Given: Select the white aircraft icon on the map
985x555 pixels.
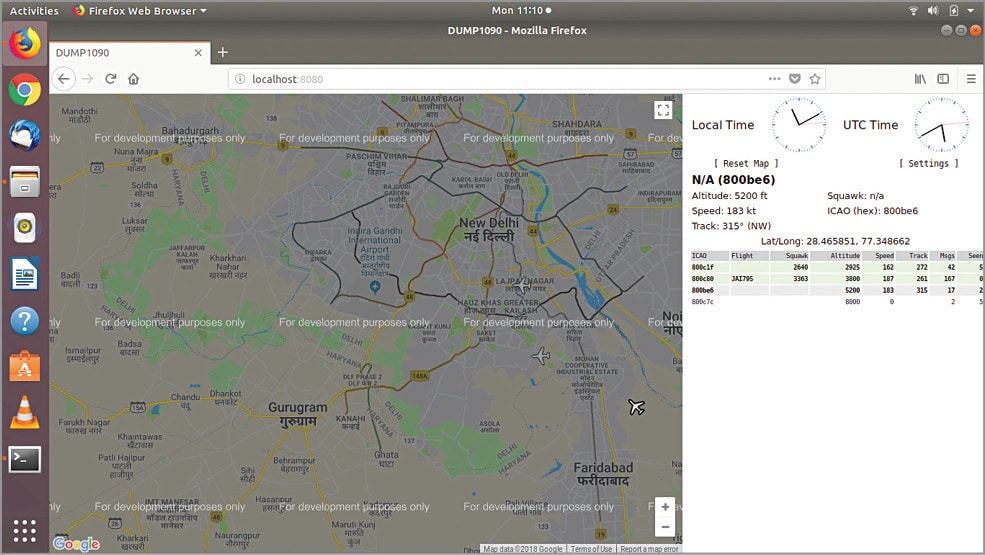Looking at the screenshot, I should pos(542,356).
